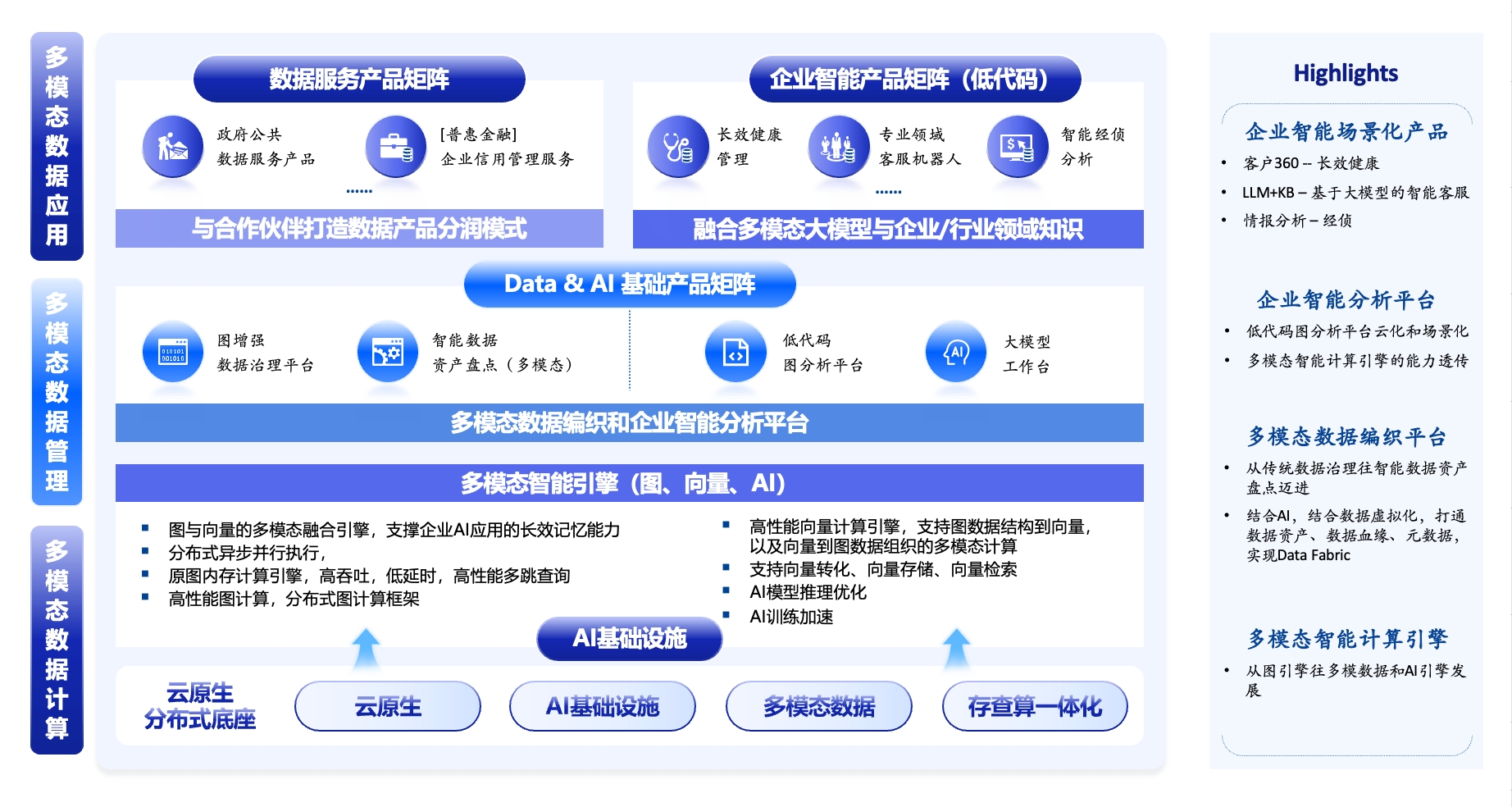
Task: Select the 存查算一体化 pill button
Action: (x=1034, y=706)
